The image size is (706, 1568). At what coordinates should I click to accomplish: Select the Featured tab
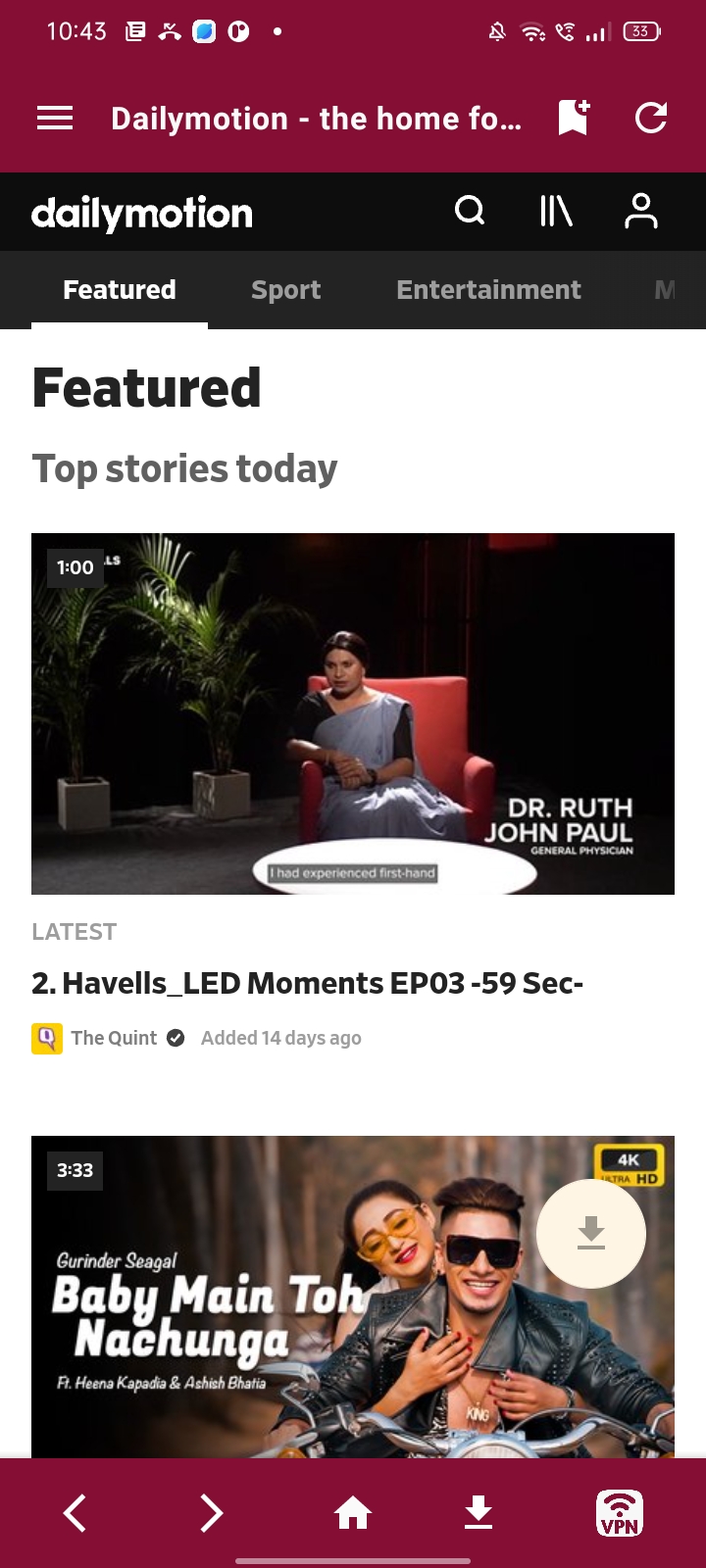point(120,290)
